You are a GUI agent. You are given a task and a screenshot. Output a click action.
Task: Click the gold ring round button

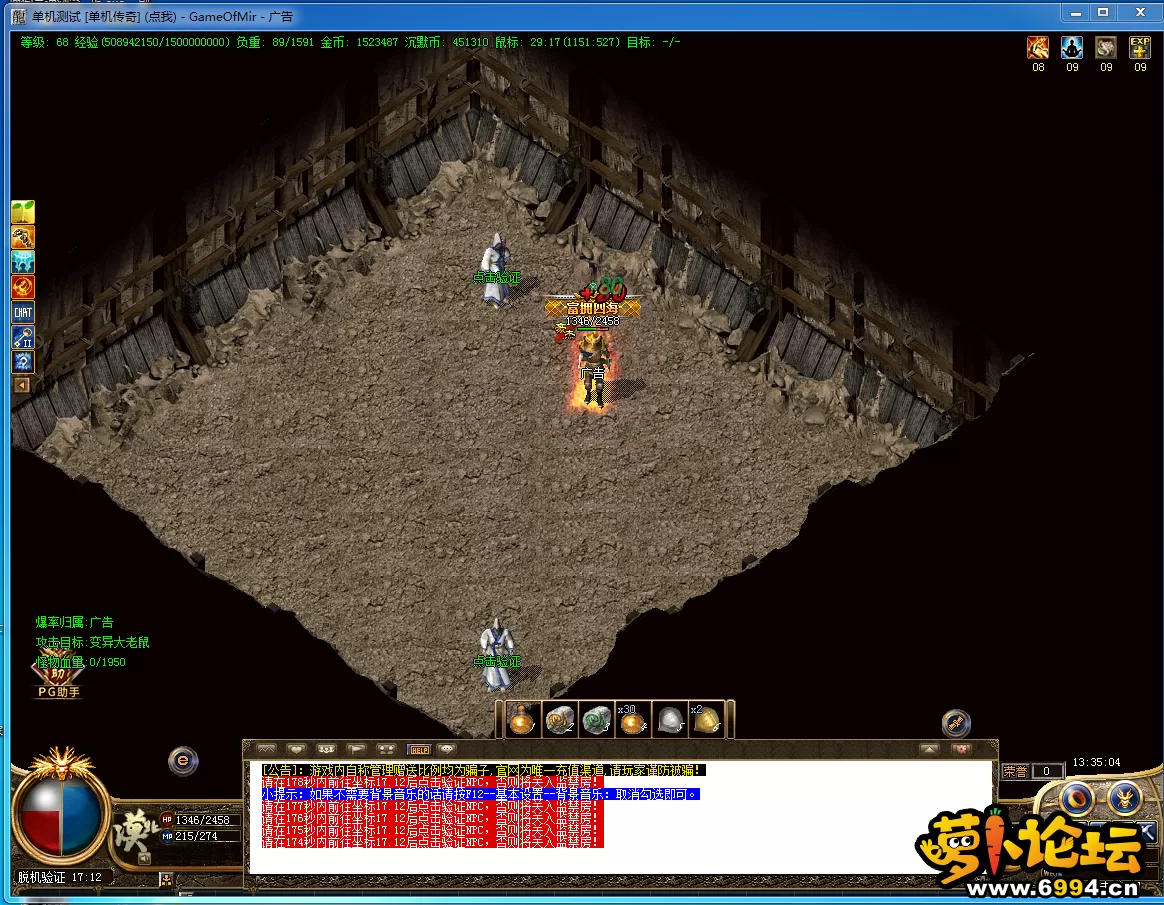[1077, 799]
